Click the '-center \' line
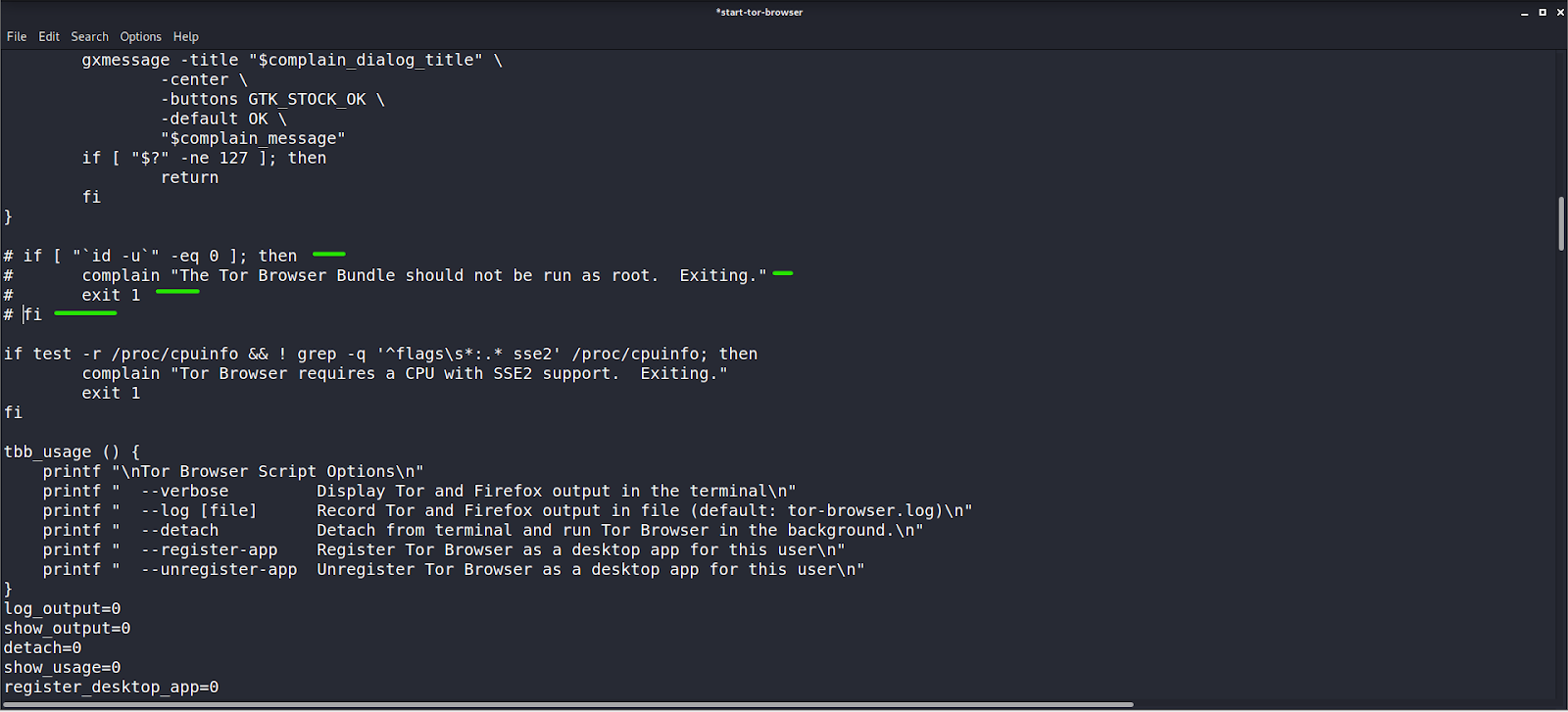Viewport: 1568px width, 712px height. tap(204, 79)
